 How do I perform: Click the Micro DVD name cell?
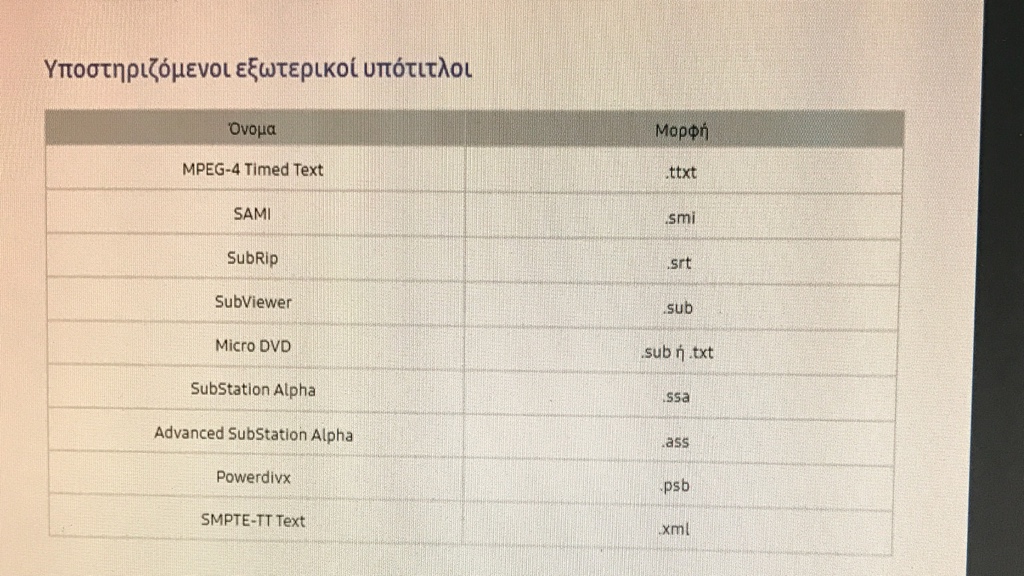(x=253, y=346)
